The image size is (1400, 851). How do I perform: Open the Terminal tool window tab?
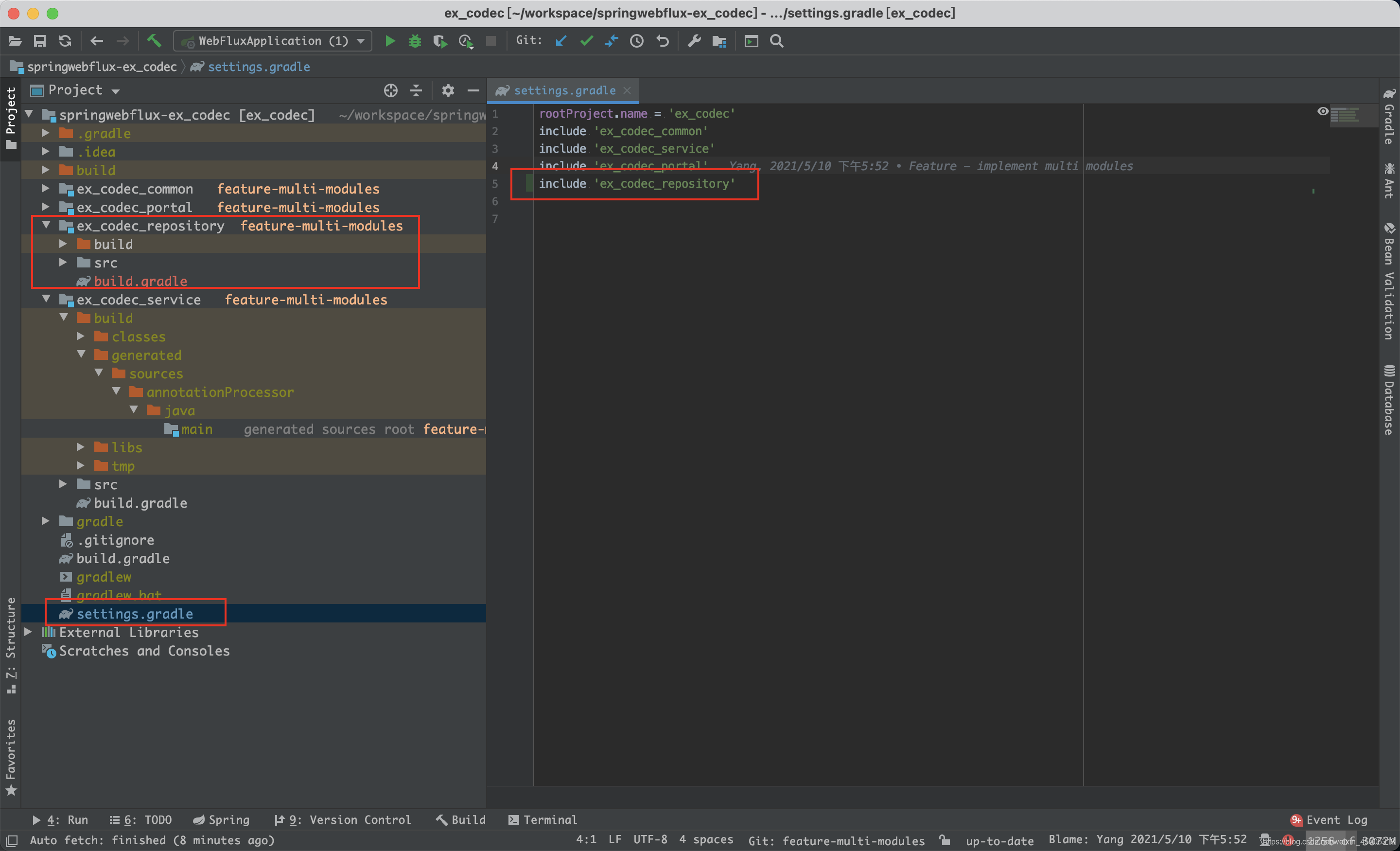pos(542,820)
